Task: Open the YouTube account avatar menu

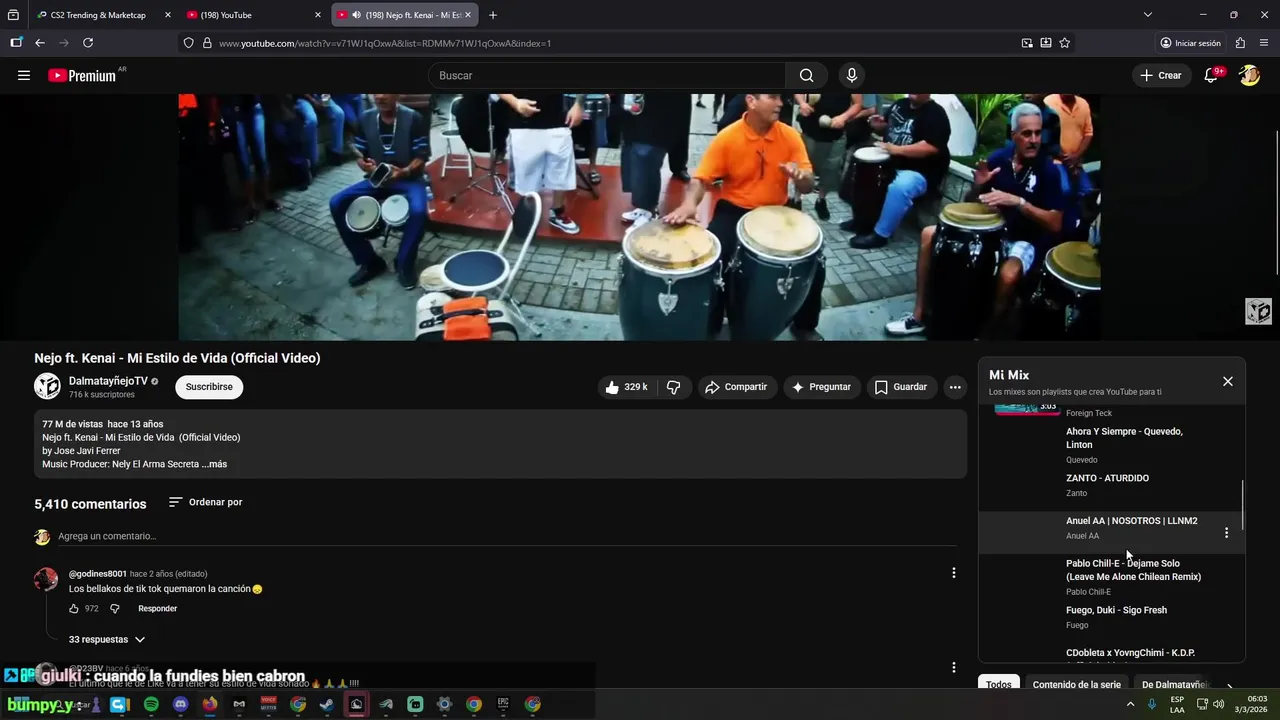Action: [1249, 75]
